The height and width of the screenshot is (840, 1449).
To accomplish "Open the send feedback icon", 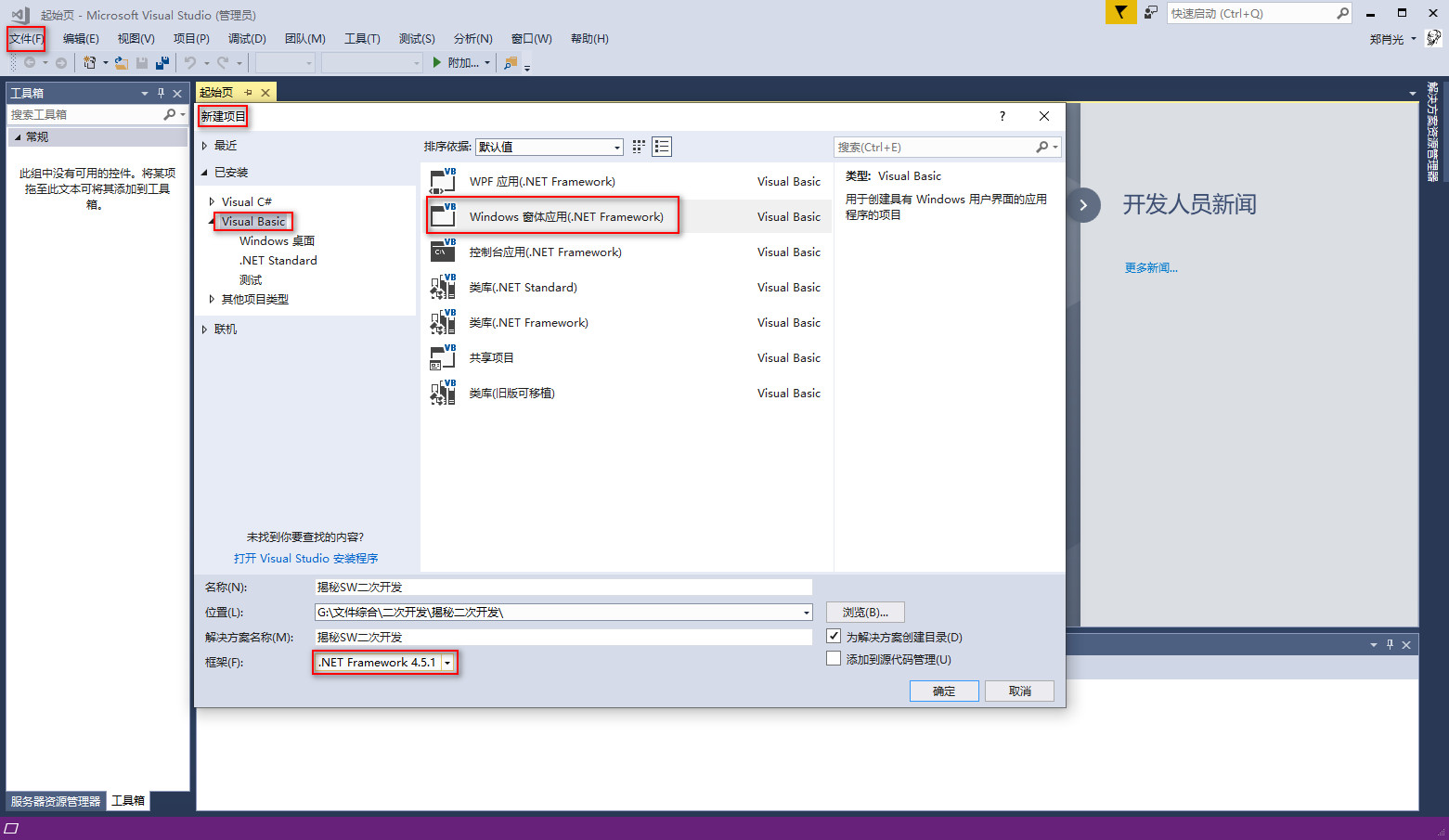I will coord(1151,13).
